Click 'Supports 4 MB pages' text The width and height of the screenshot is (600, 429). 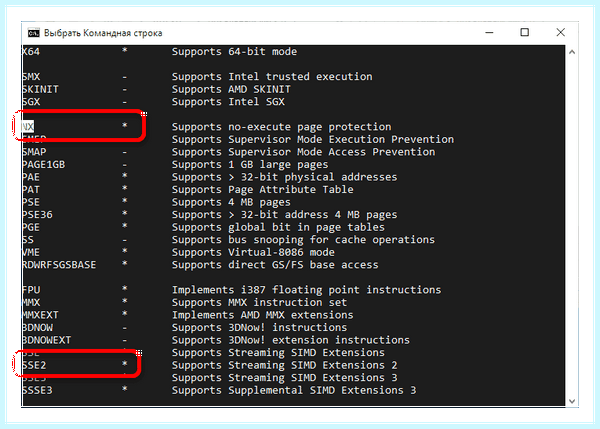[231, 202]
